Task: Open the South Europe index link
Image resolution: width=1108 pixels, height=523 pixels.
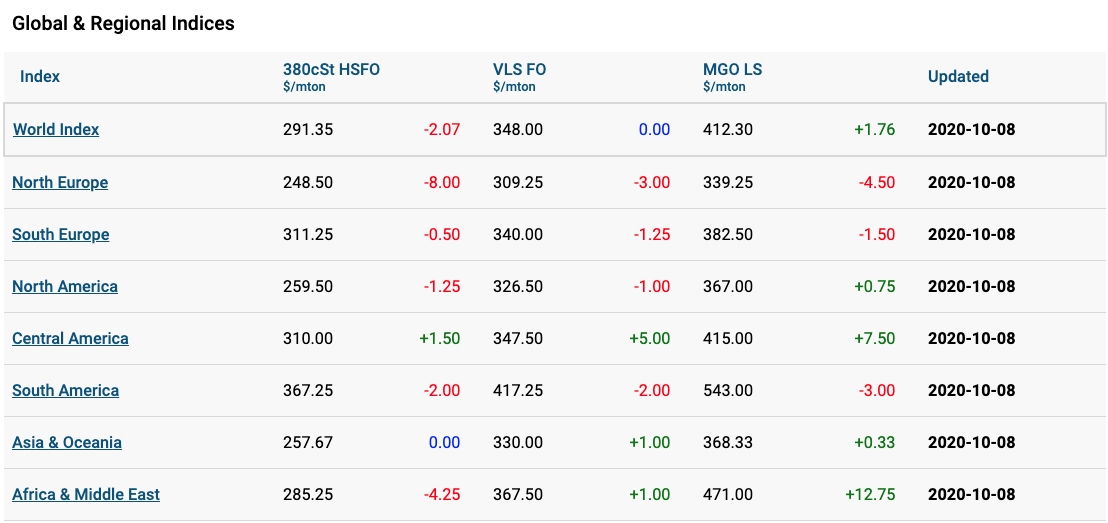Action: pos(61,234)
